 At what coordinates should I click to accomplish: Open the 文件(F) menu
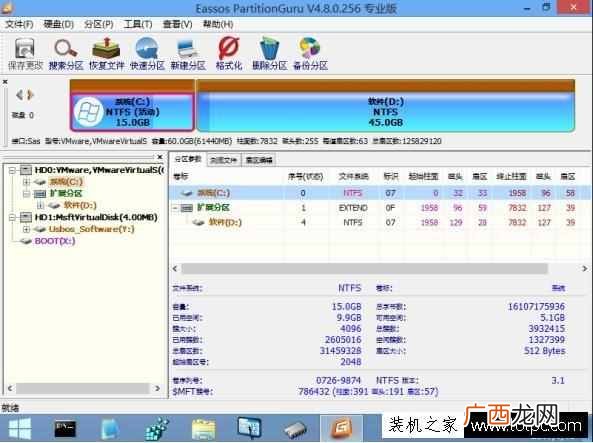(x=19, y=25)
